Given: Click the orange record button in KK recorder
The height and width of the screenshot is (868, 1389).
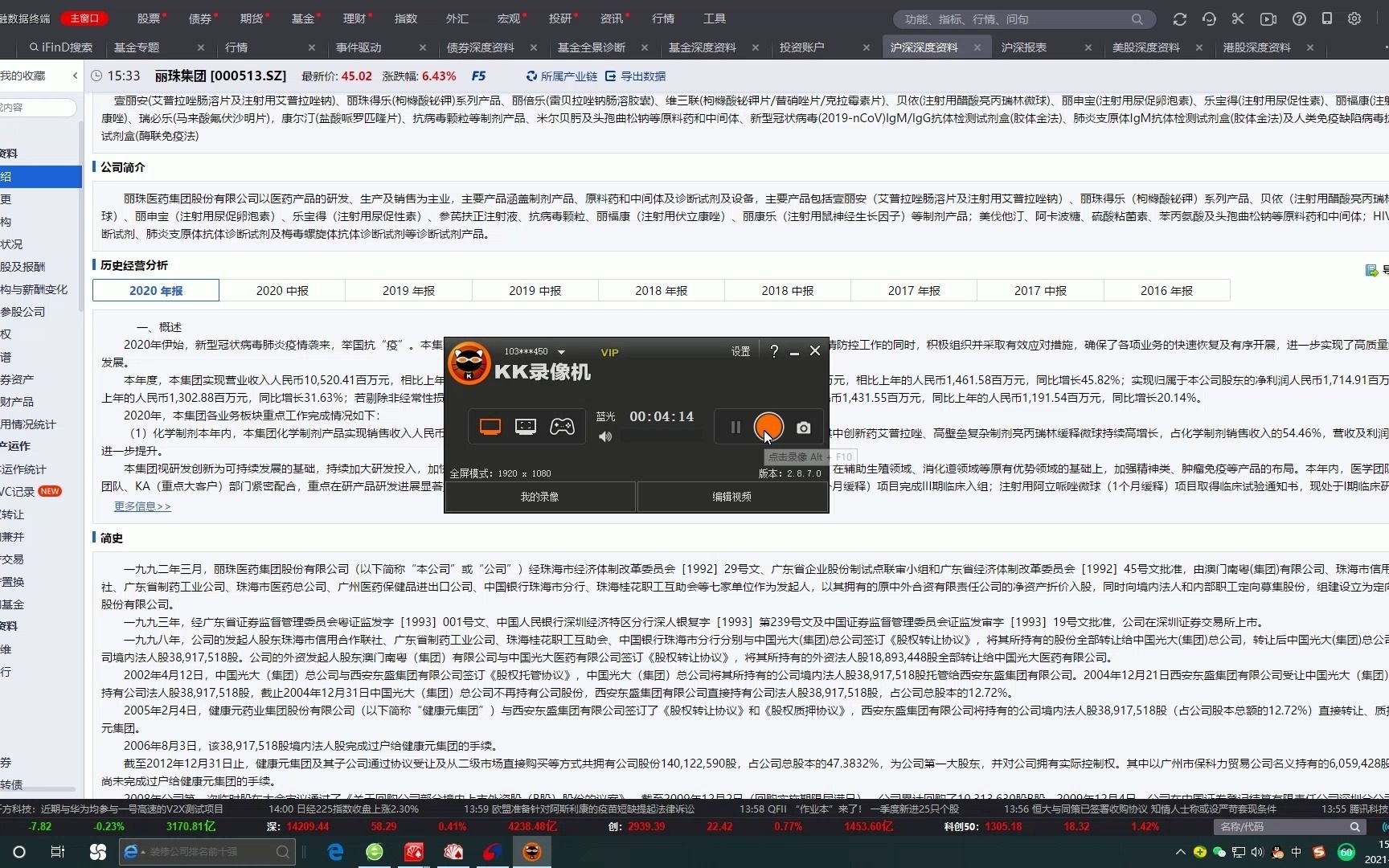Looking at the screenshot, I should point(768,427).
